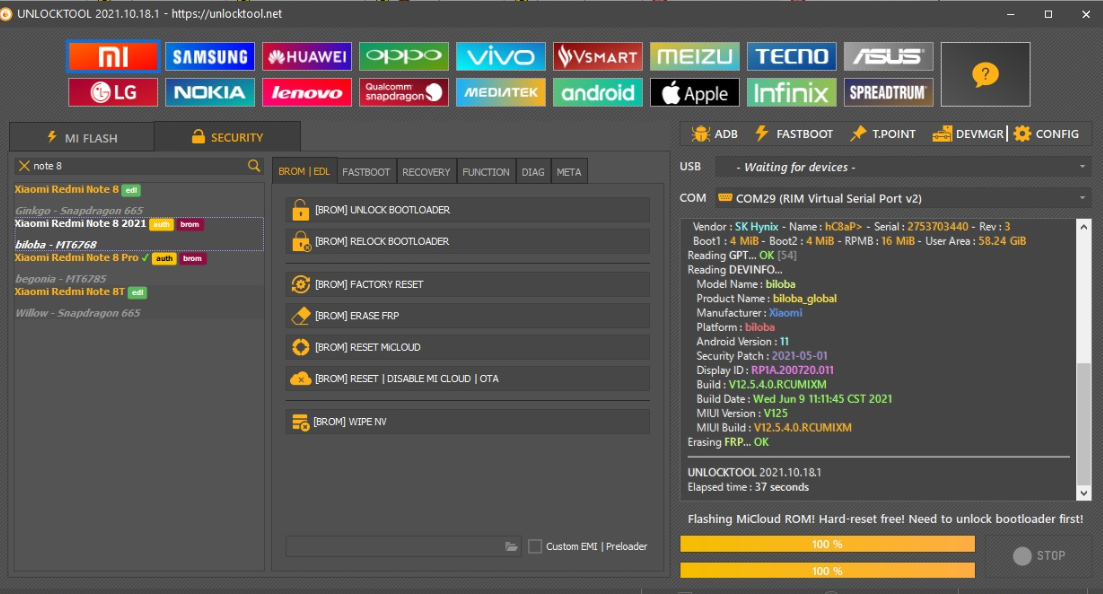The image size is (1103, 594).
Task: Switch to the RECOVERY tab
Action: tap(426, 172)
